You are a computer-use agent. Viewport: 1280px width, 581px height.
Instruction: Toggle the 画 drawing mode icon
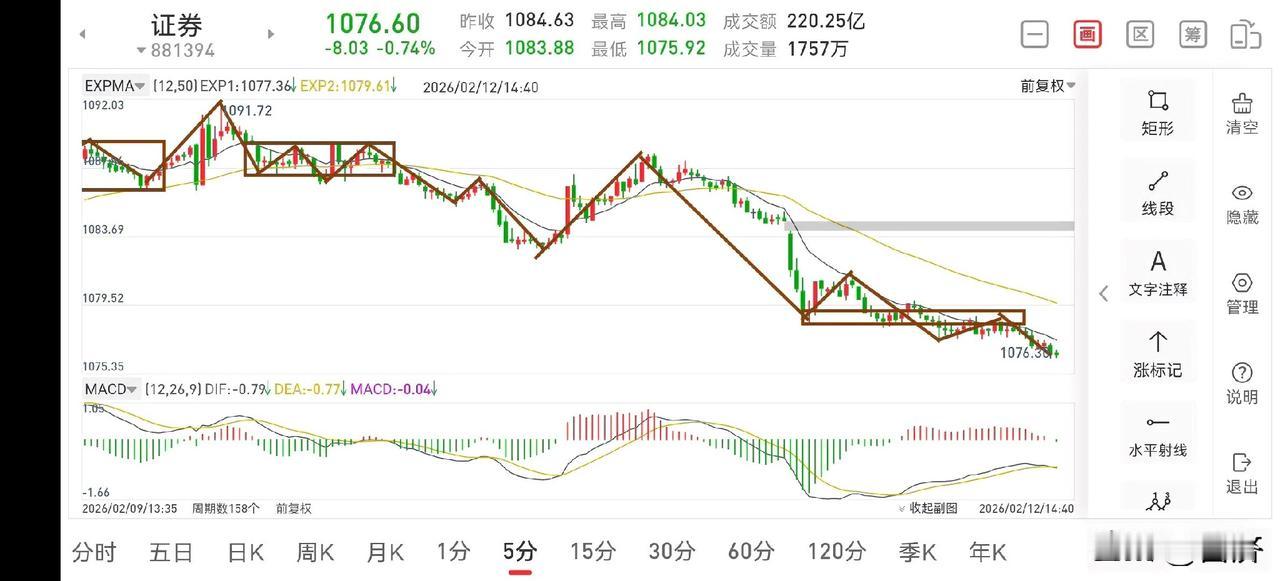point(1087,34)
